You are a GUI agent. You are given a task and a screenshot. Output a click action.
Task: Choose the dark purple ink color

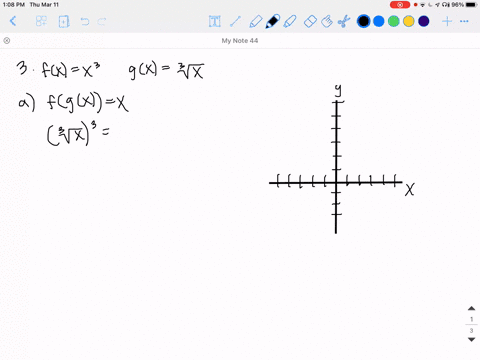pyautogui.click(x=424, y=21)
